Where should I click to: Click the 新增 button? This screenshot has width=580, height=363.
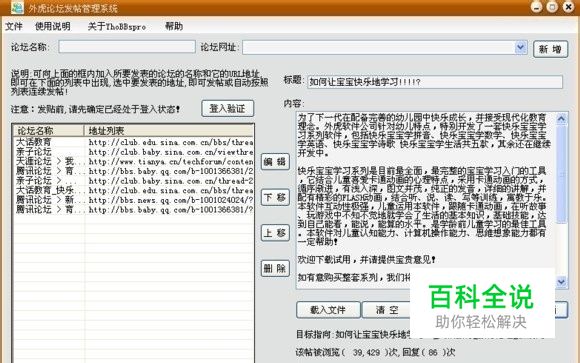coord(550,49)
